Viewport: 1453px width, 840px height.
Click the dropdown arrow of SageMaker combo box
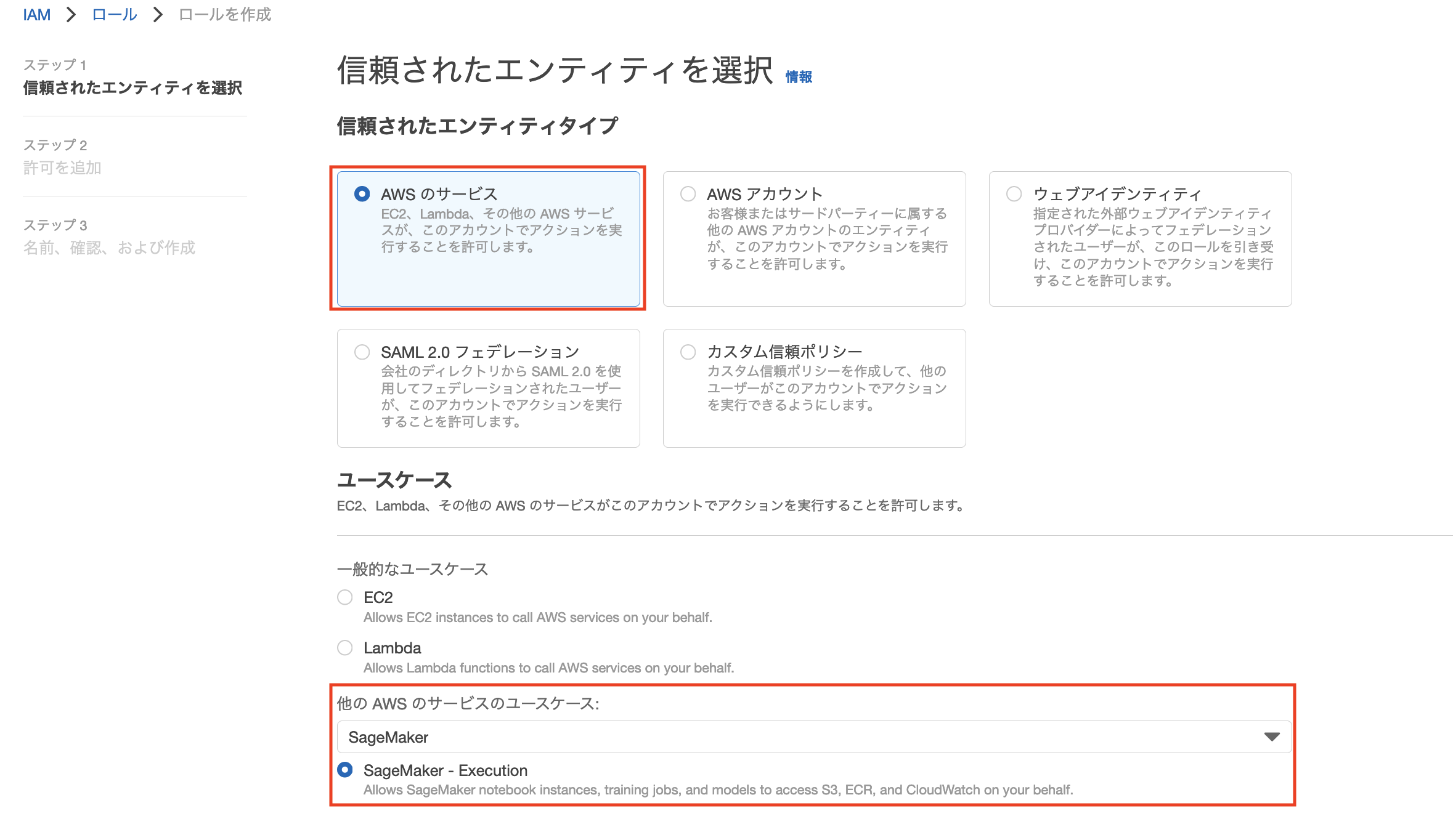1272,737
